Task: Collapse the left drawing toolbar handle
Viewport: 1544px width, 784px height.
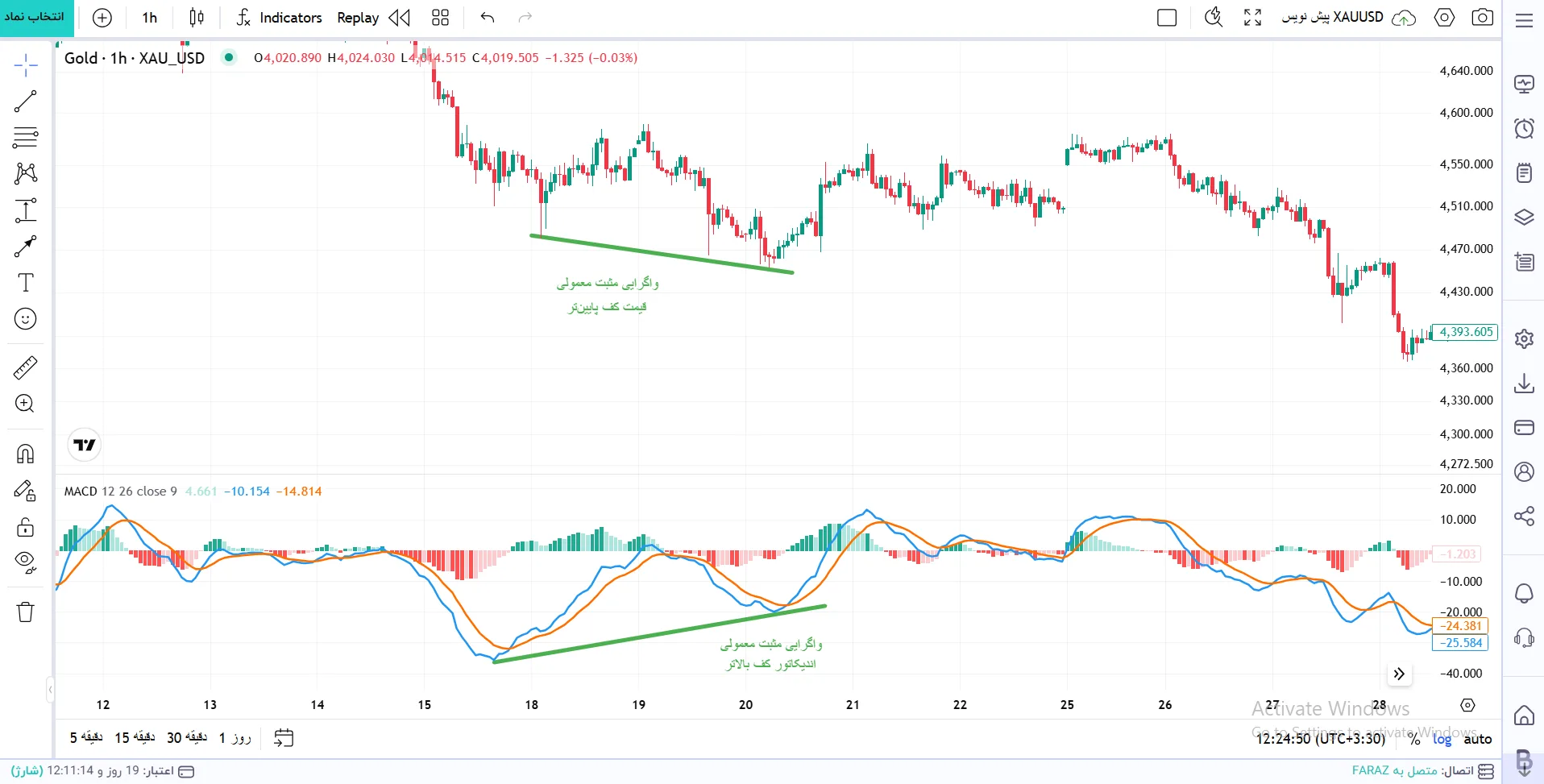Action: [x=50, y=690]
